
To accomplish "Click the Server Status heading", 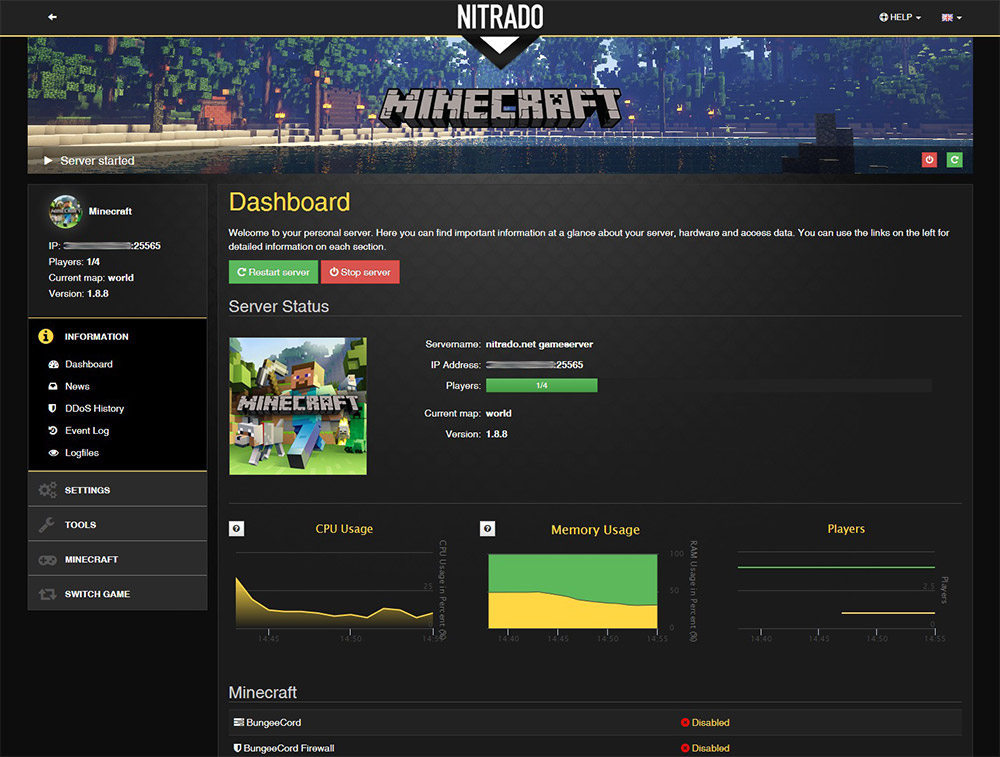I will [279, 307].
